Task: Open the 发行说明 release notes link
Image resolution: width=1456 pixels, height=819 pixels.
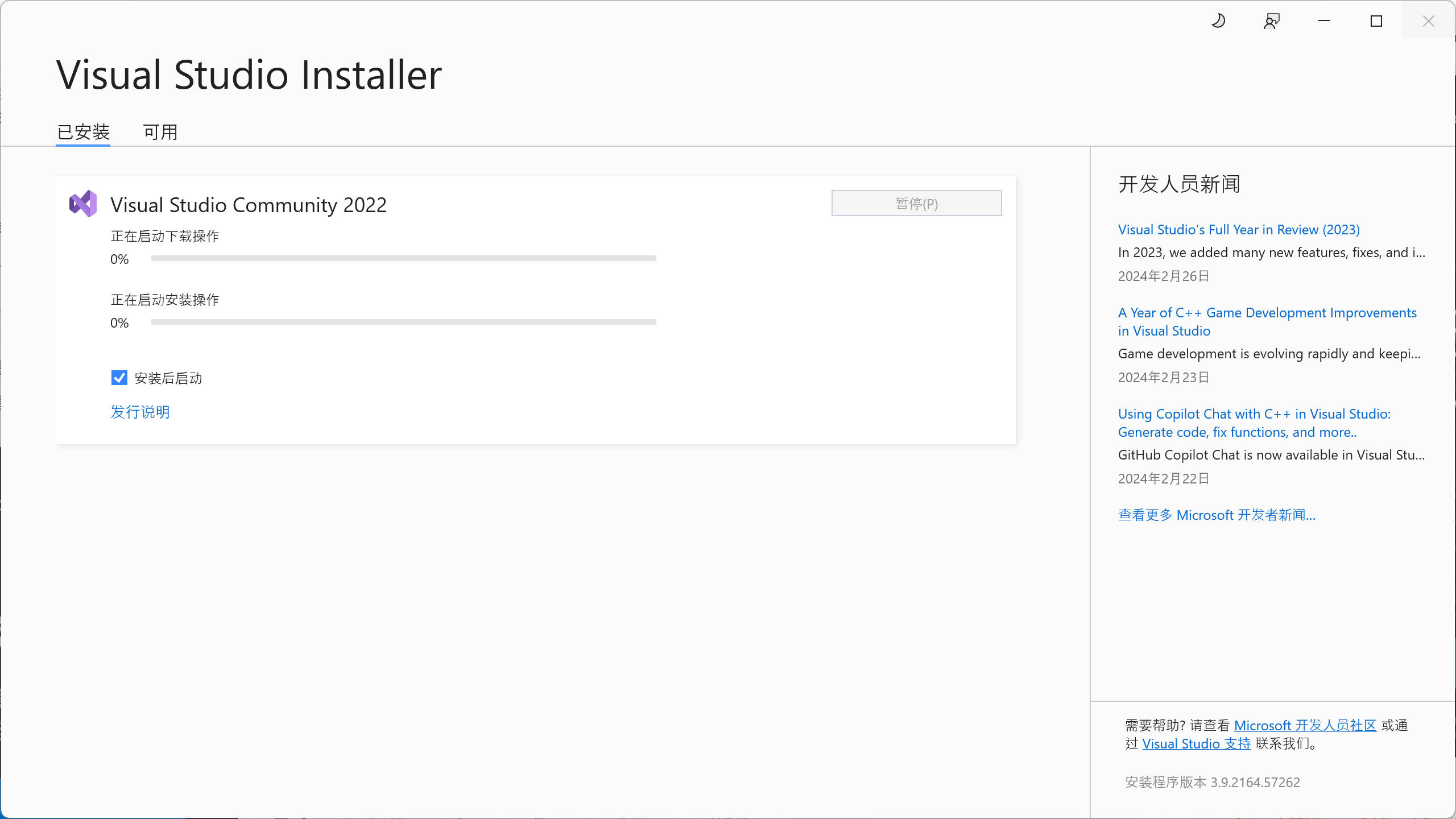Action: [140, 412]
